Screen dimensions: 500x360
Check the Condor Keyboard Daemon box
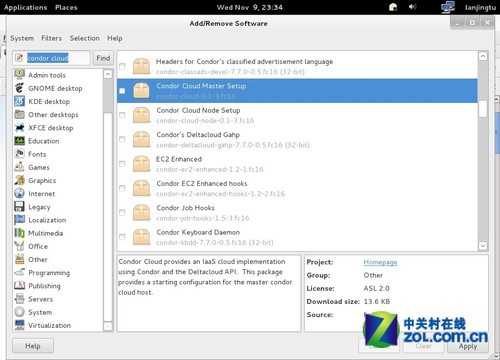pos(122,236)
